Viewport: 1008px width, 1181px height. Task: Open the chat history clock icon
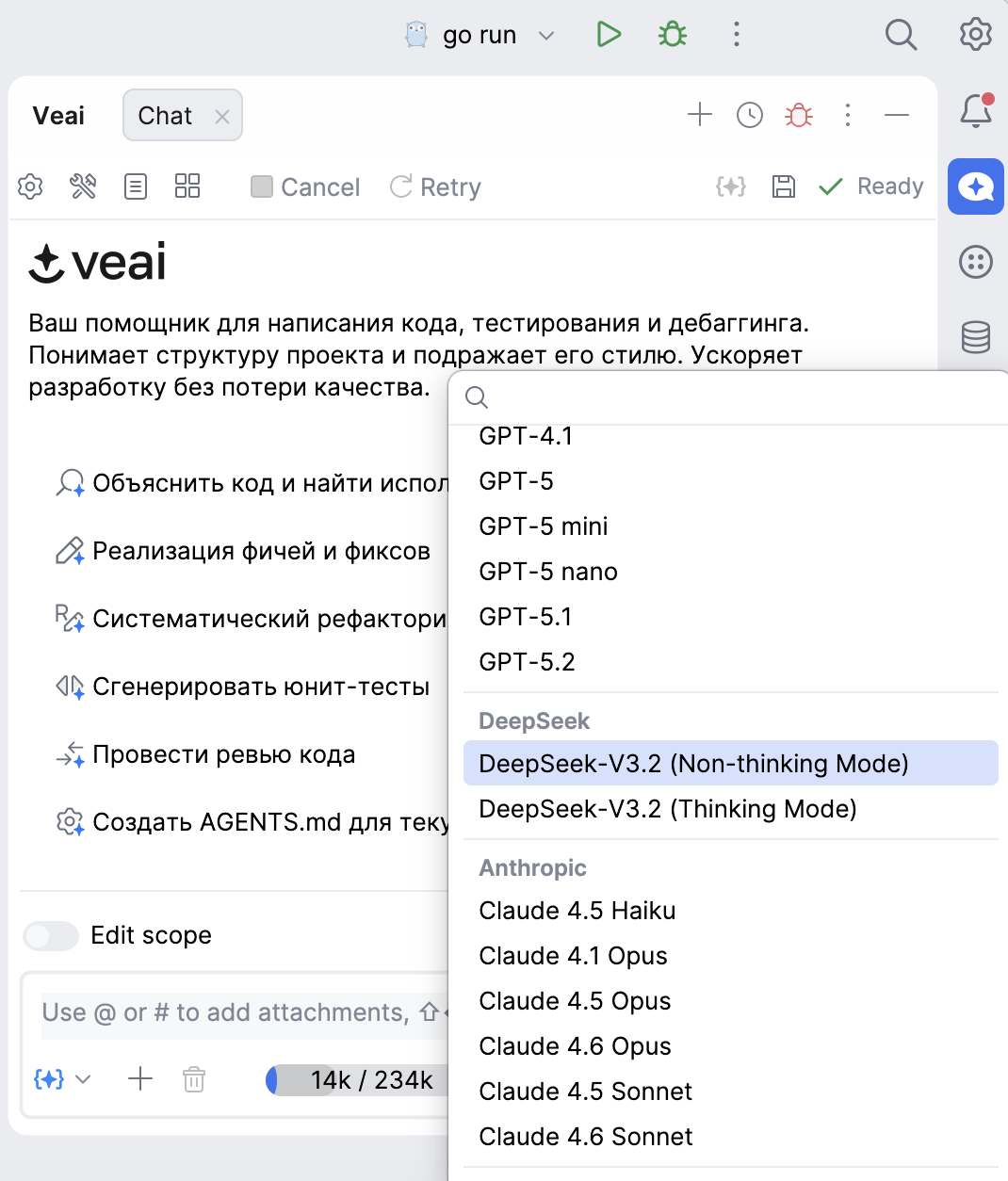click(749, 115)
